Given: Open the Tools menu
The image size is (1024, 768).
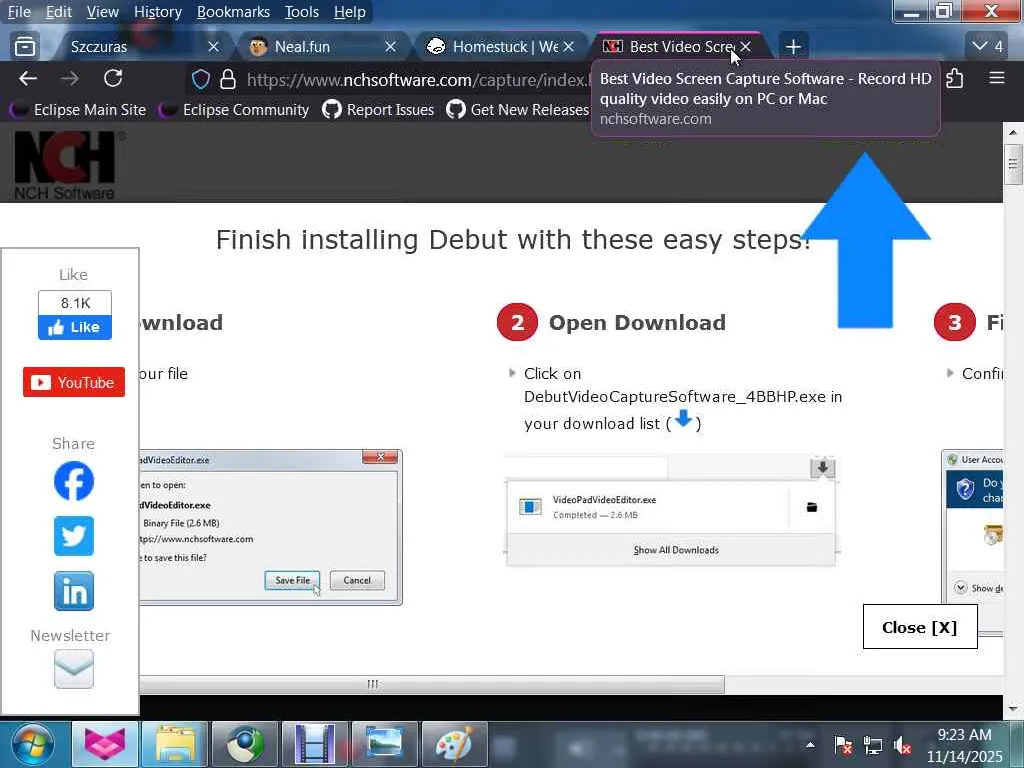Looking at the screenshot, I should point(302,12).
